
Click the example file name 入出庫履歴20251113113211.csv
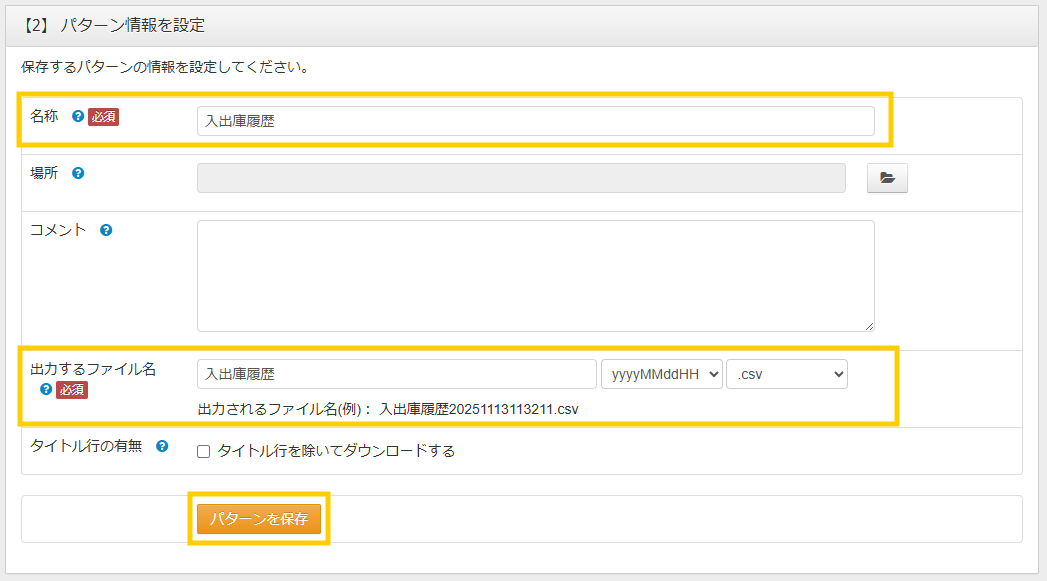pyautogui.click(x=478, y=409)
